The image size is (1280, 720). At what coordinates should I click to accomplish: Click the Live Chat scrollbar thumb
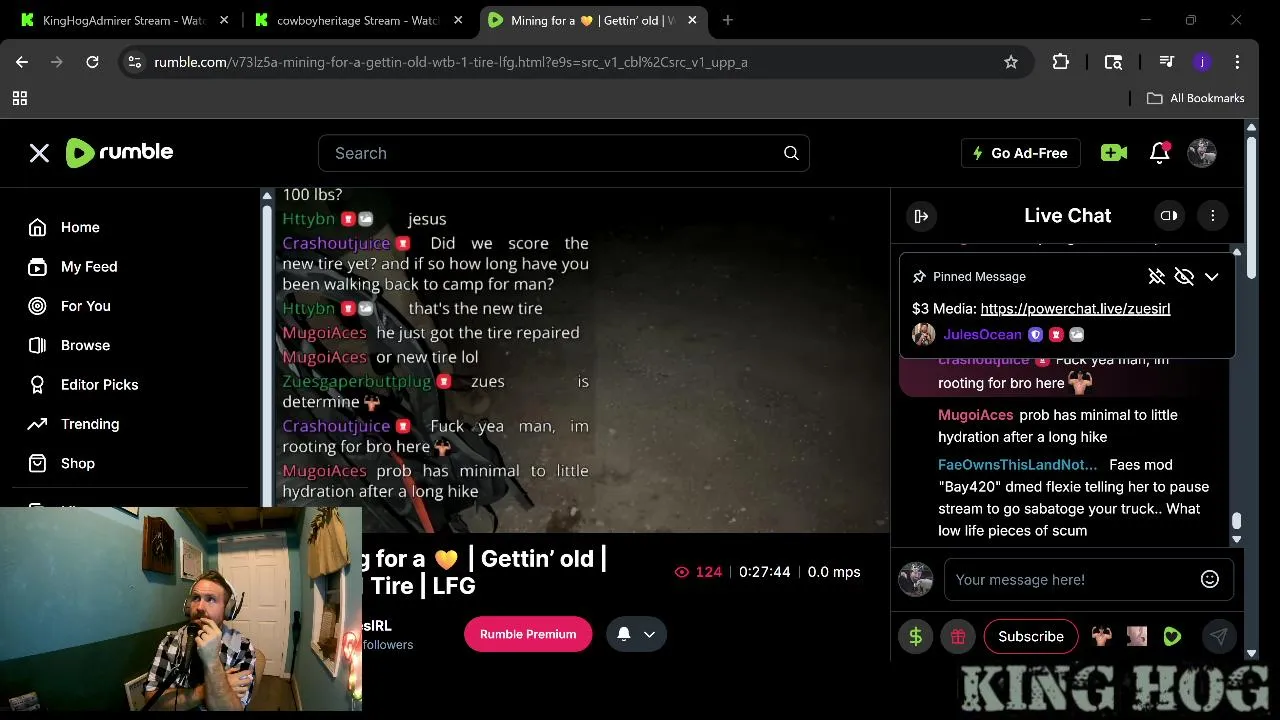pos(1237,521)
